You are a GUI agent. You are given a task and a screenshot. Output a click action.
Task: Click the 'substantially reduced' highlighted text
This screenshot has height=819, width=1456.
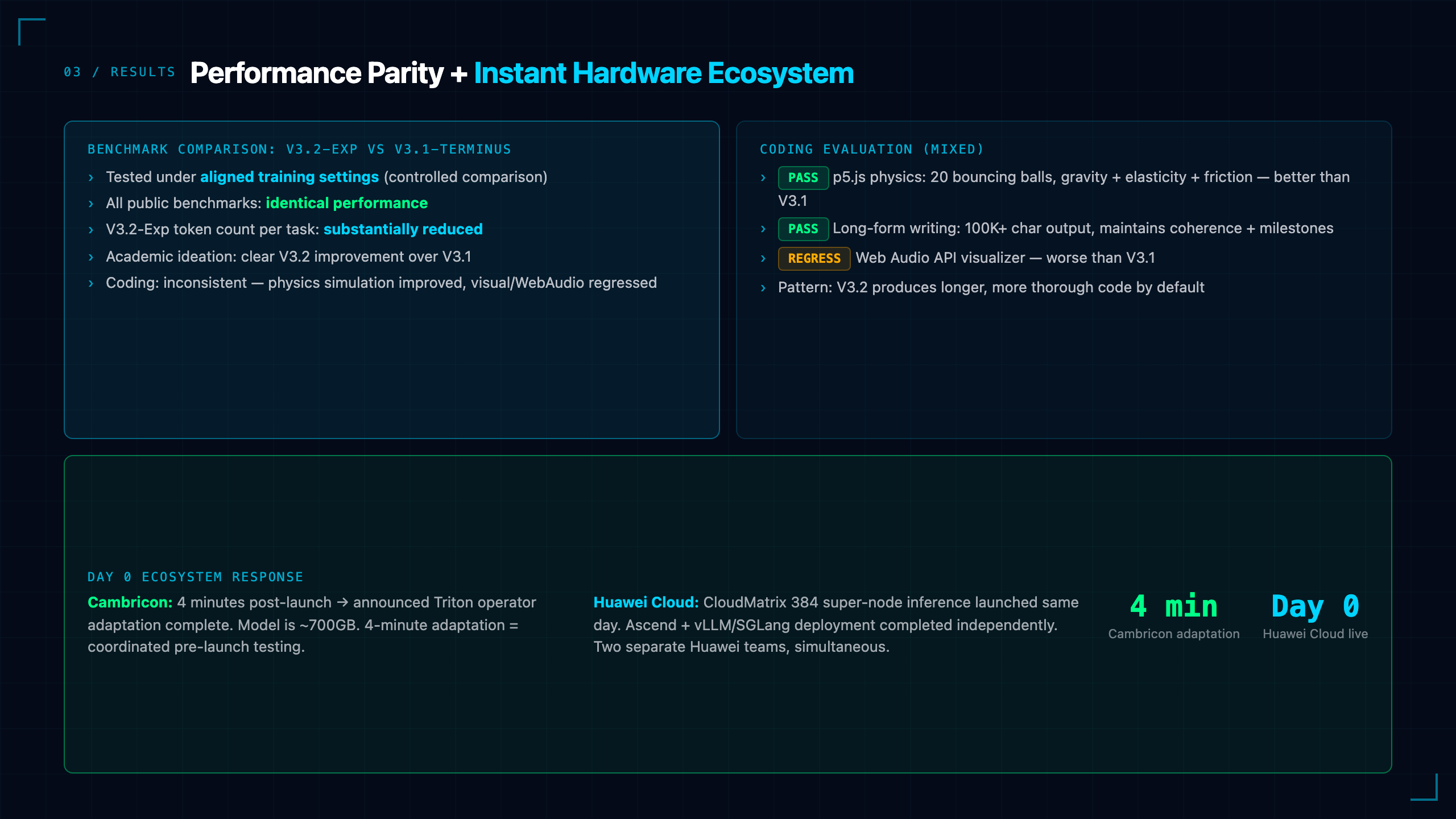[403, 229]
